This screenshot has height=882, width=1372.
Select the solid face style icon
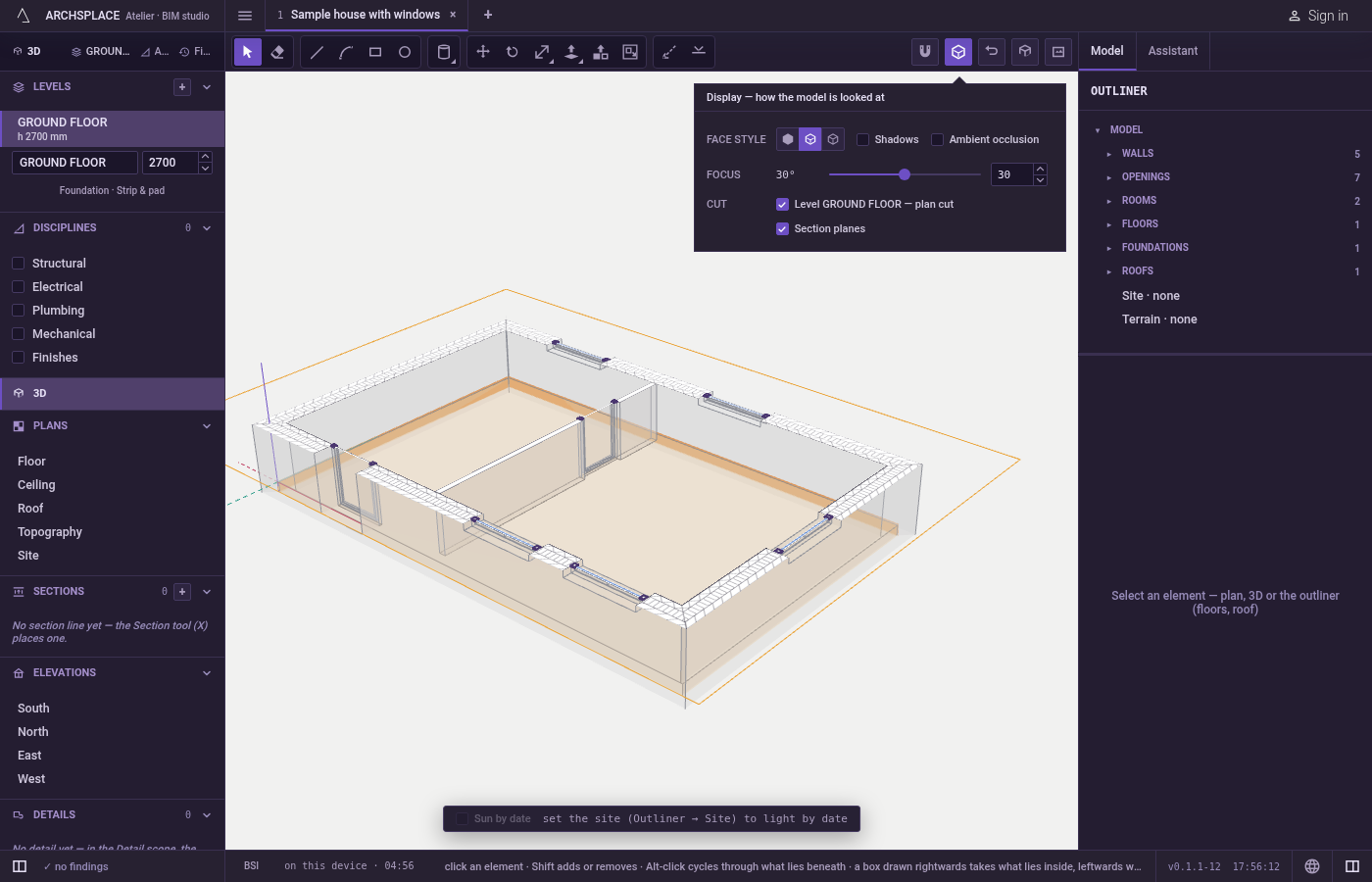pos(788,139)
